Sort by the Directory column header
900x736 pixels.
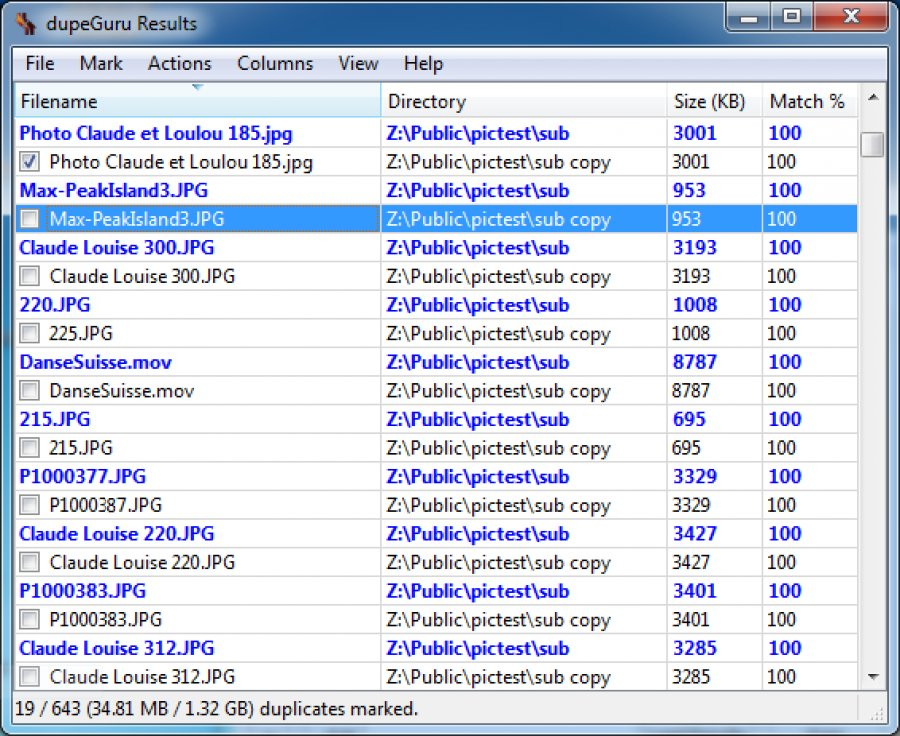[x=524, y=102]
